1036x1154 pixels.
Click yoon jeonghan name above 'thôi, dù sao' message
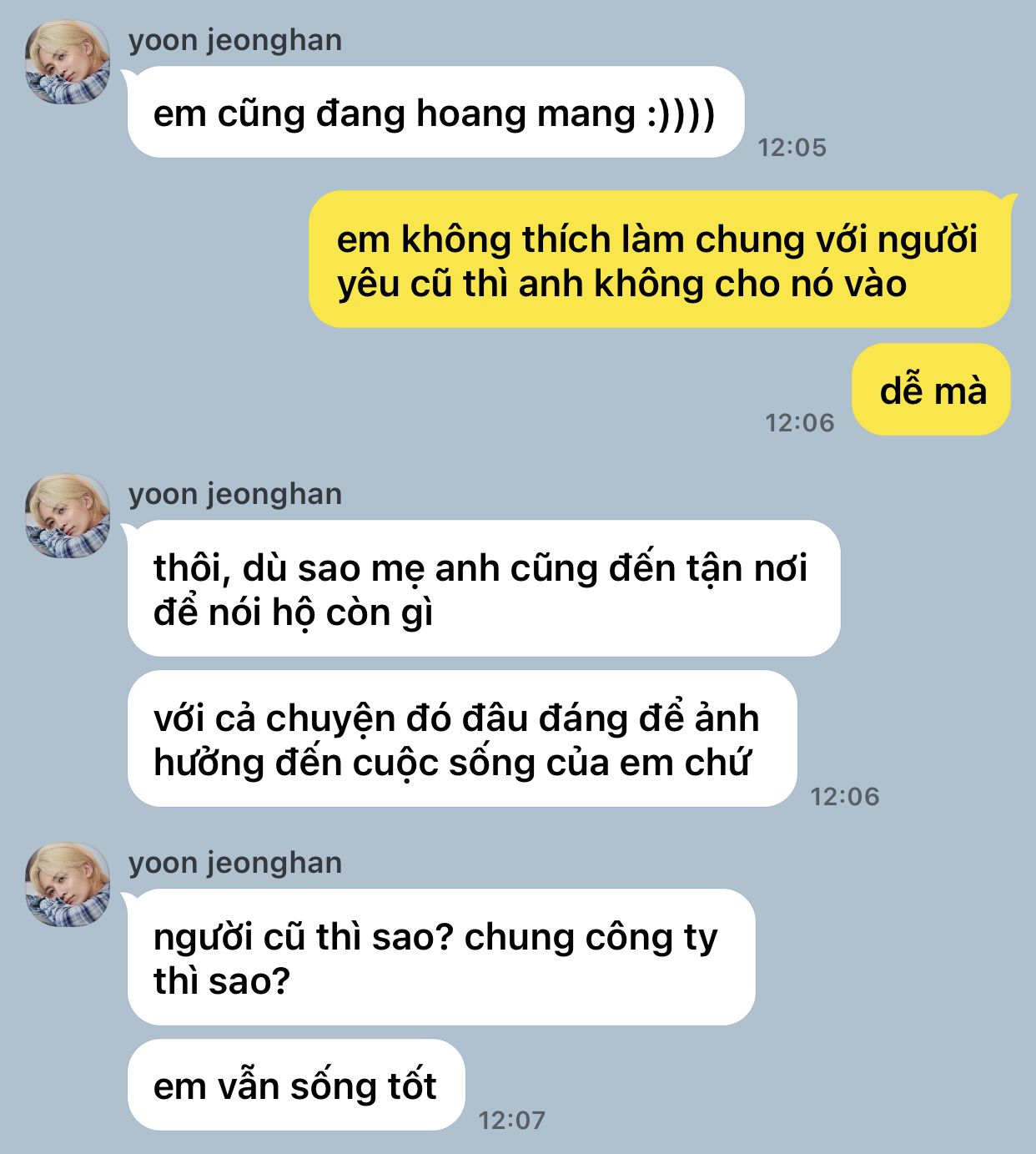coord(235,494)
